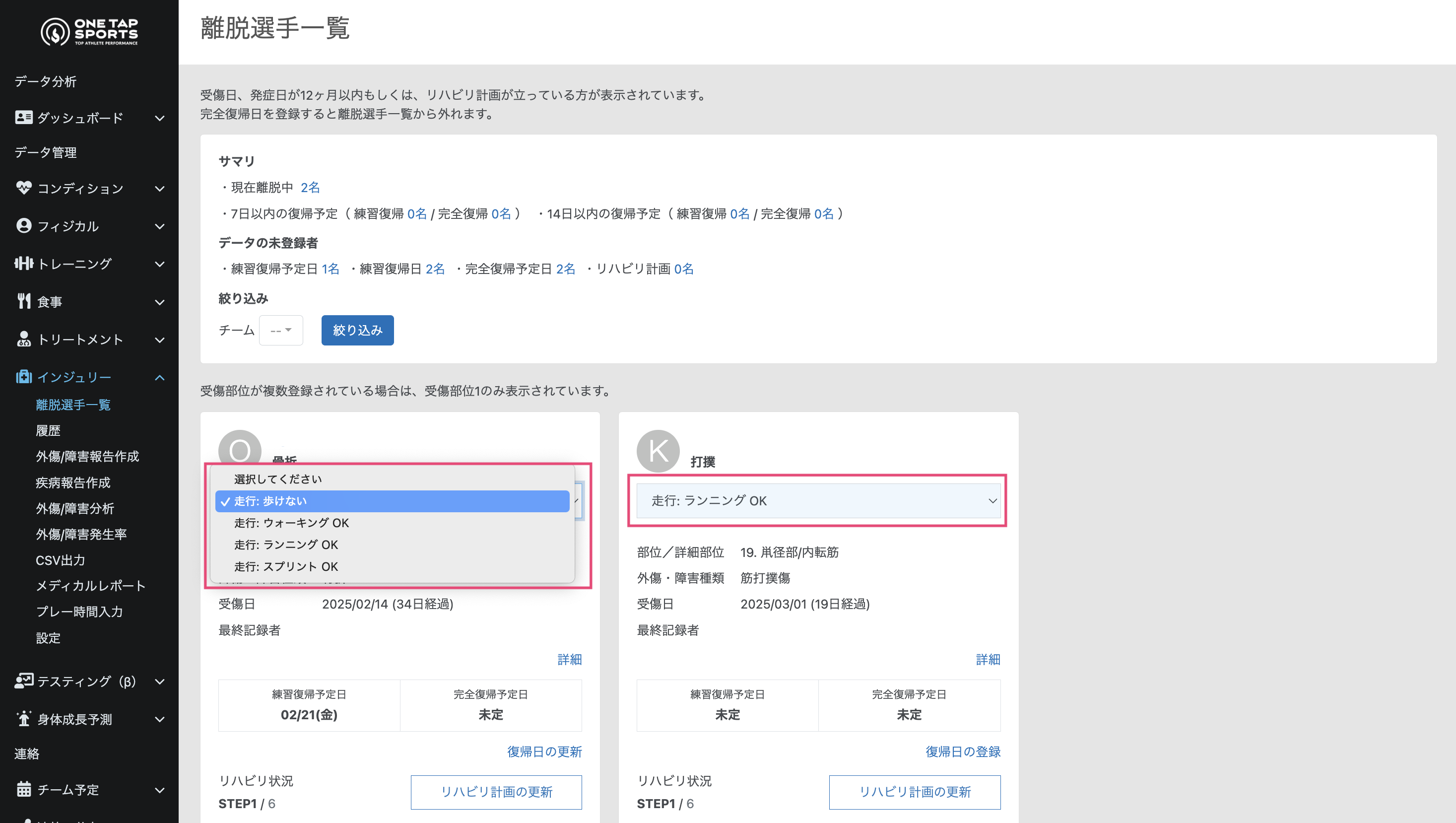Click the Condition heartbeat icon
The height and width of the screenshot is (823, 1456).
(x=23, y=188)
